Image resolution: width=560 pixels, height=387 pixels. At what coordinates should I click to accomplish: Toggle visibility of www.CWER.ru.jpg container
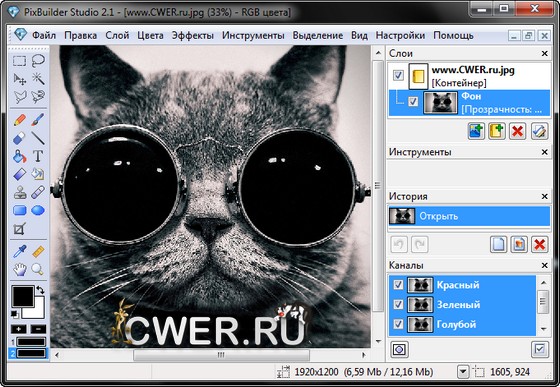point(398,75)
